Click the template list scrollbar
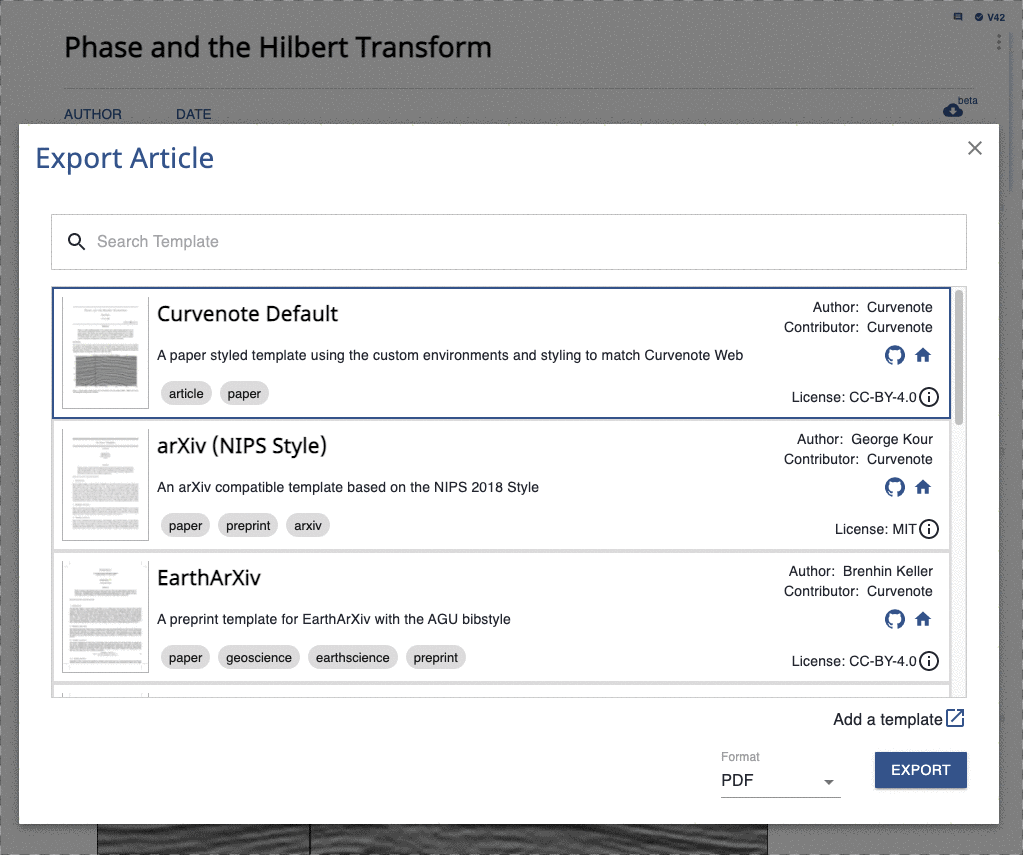 [x=958, y=356]
